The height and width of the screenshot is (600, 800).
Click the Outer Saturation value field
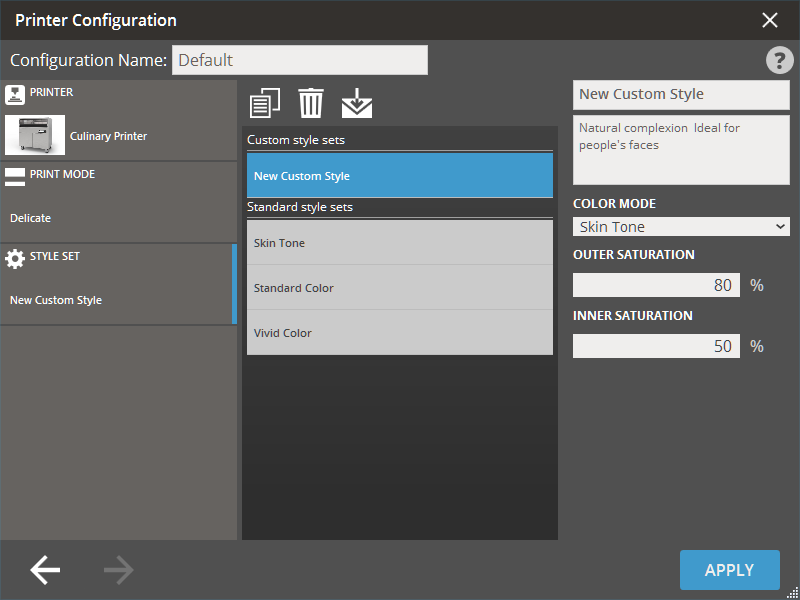pyautogui.click(x=656, y=285)
